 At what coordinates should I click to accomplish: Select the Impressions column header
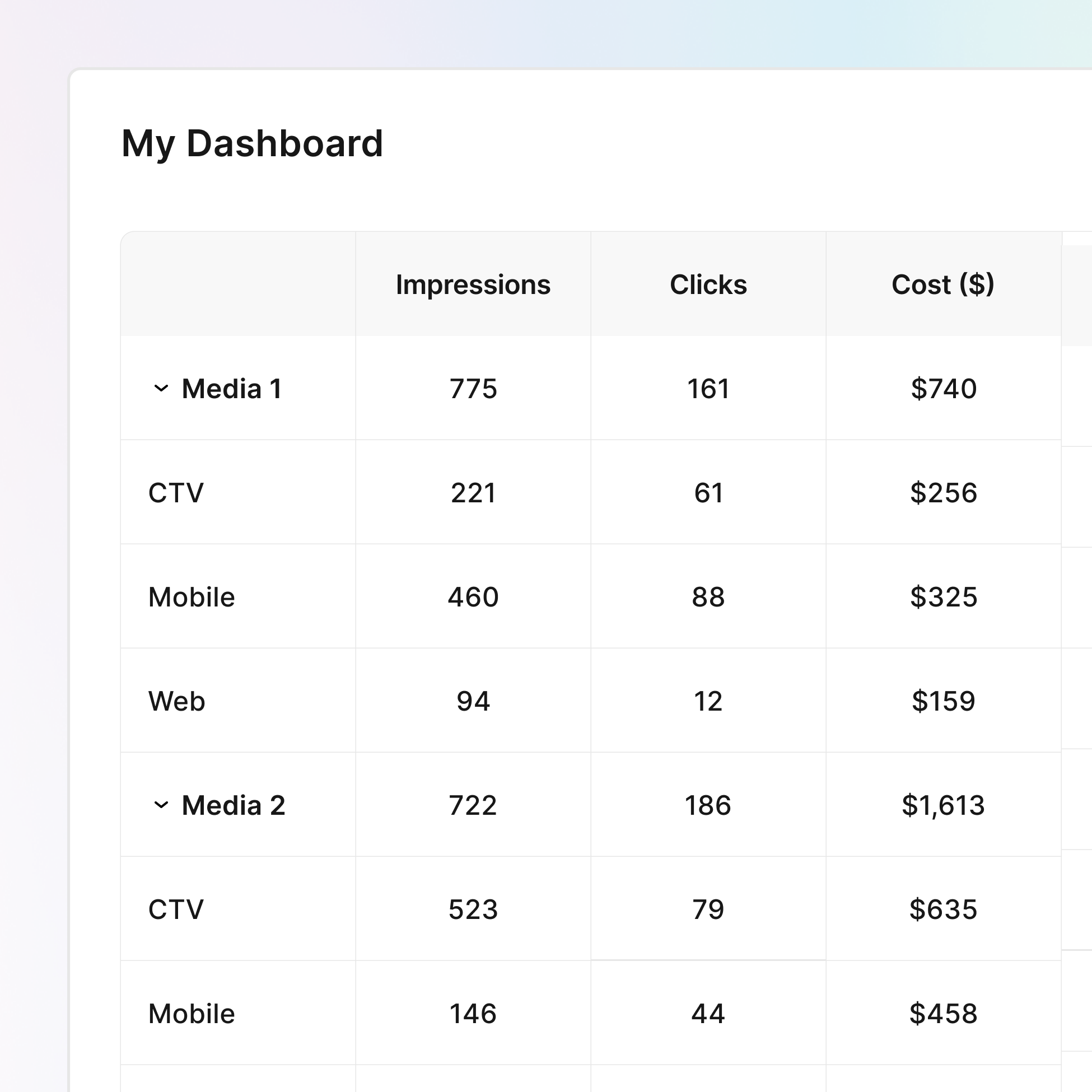tap(473, 285)
